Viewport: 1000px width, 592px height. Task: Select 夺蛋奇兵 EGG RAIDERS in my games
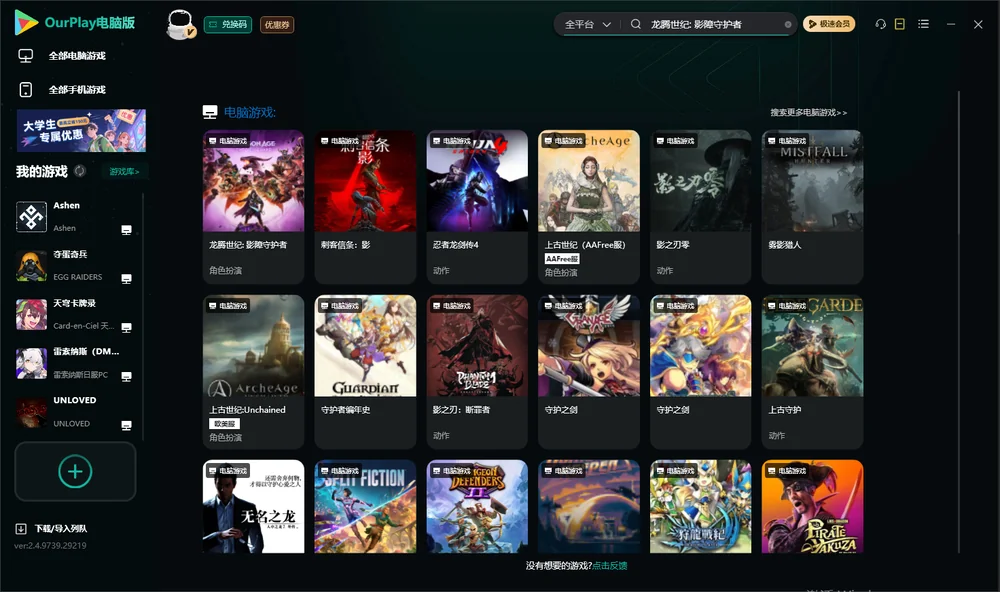pyautogui.click(x=75, y=265)
